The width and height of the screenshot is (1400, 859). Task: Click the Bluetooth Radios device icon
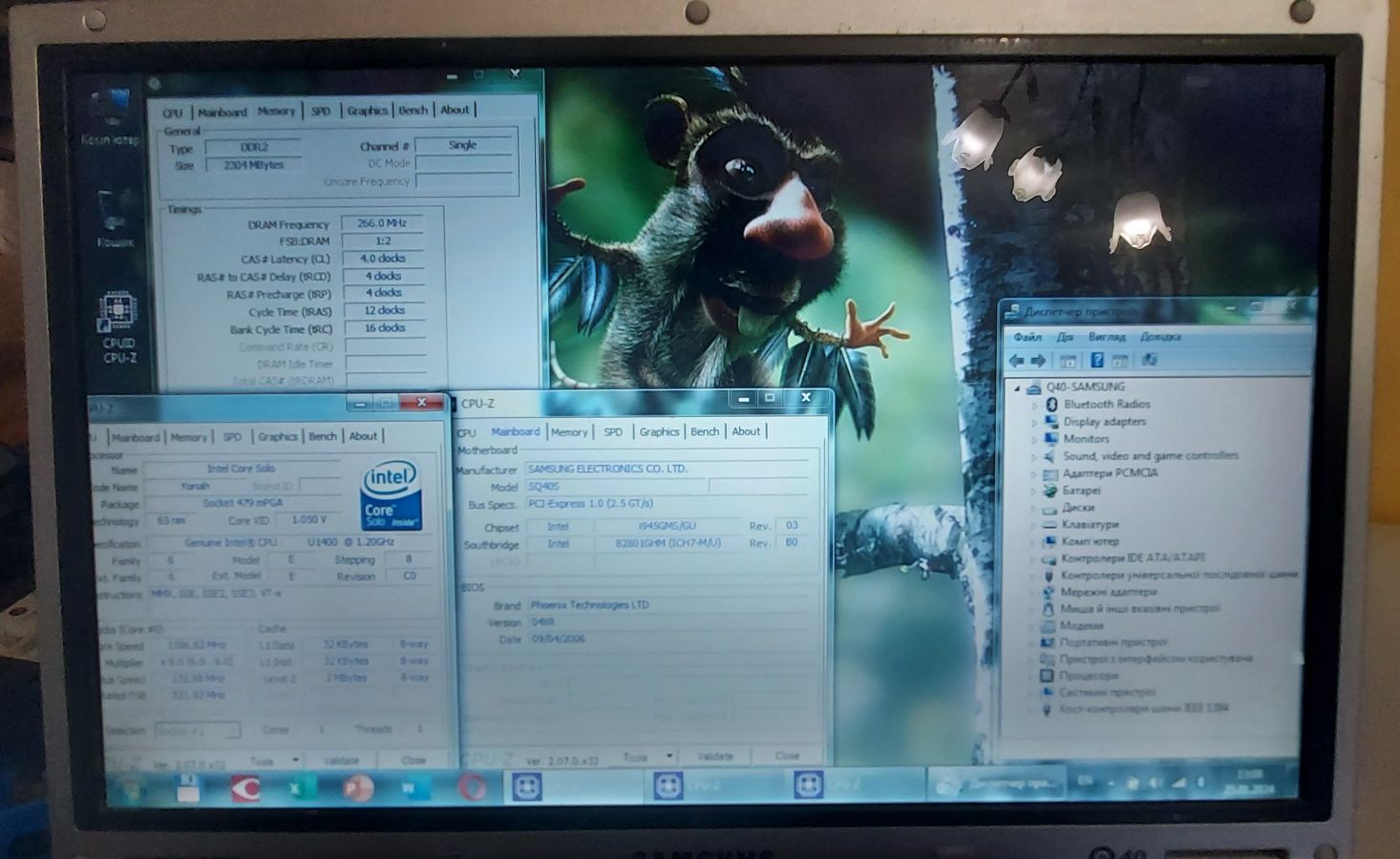[1050, 404]
